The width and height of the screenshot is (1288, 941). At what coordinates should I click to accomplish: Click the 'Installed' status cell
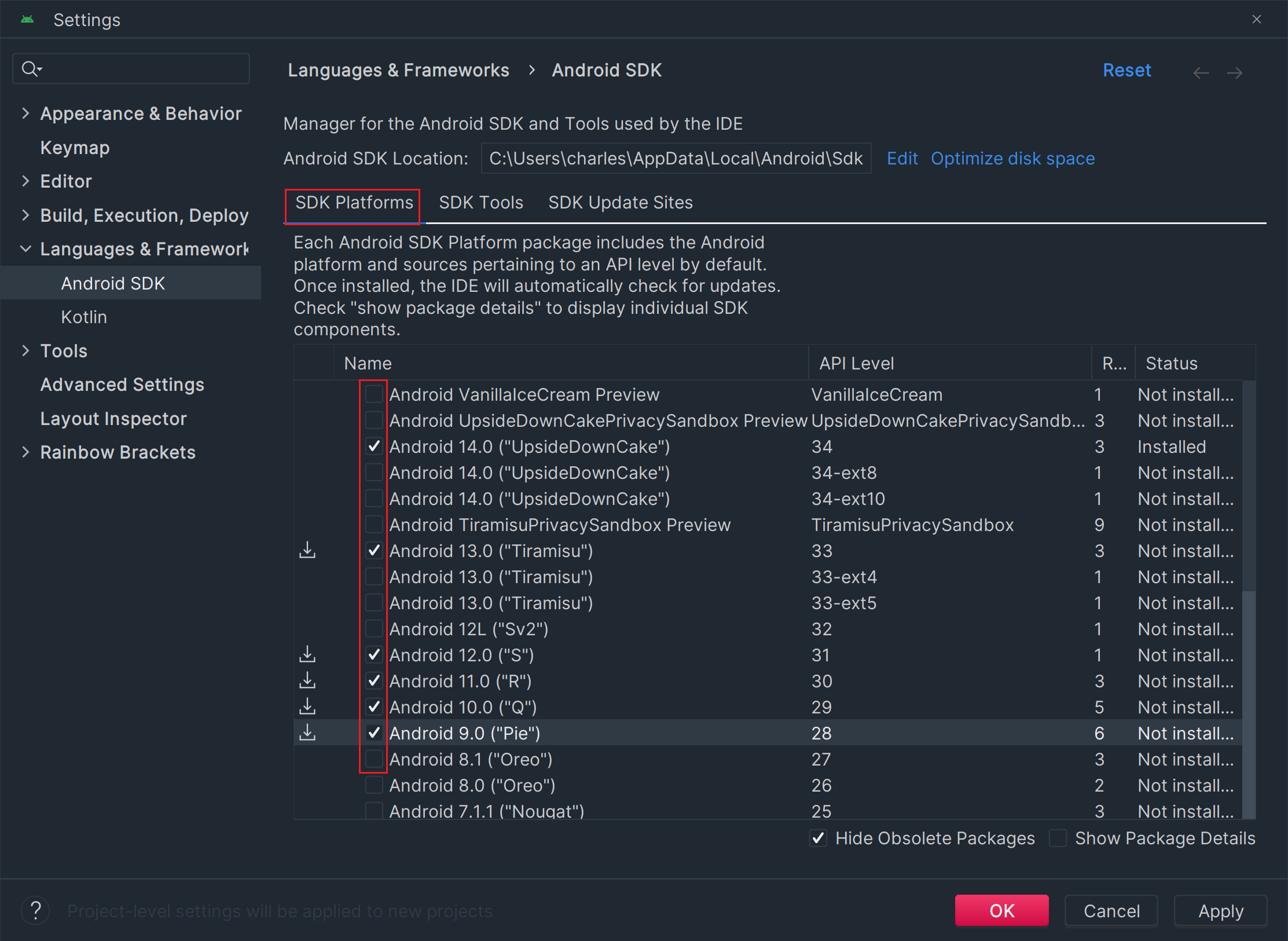click(x=1171, y=446)
